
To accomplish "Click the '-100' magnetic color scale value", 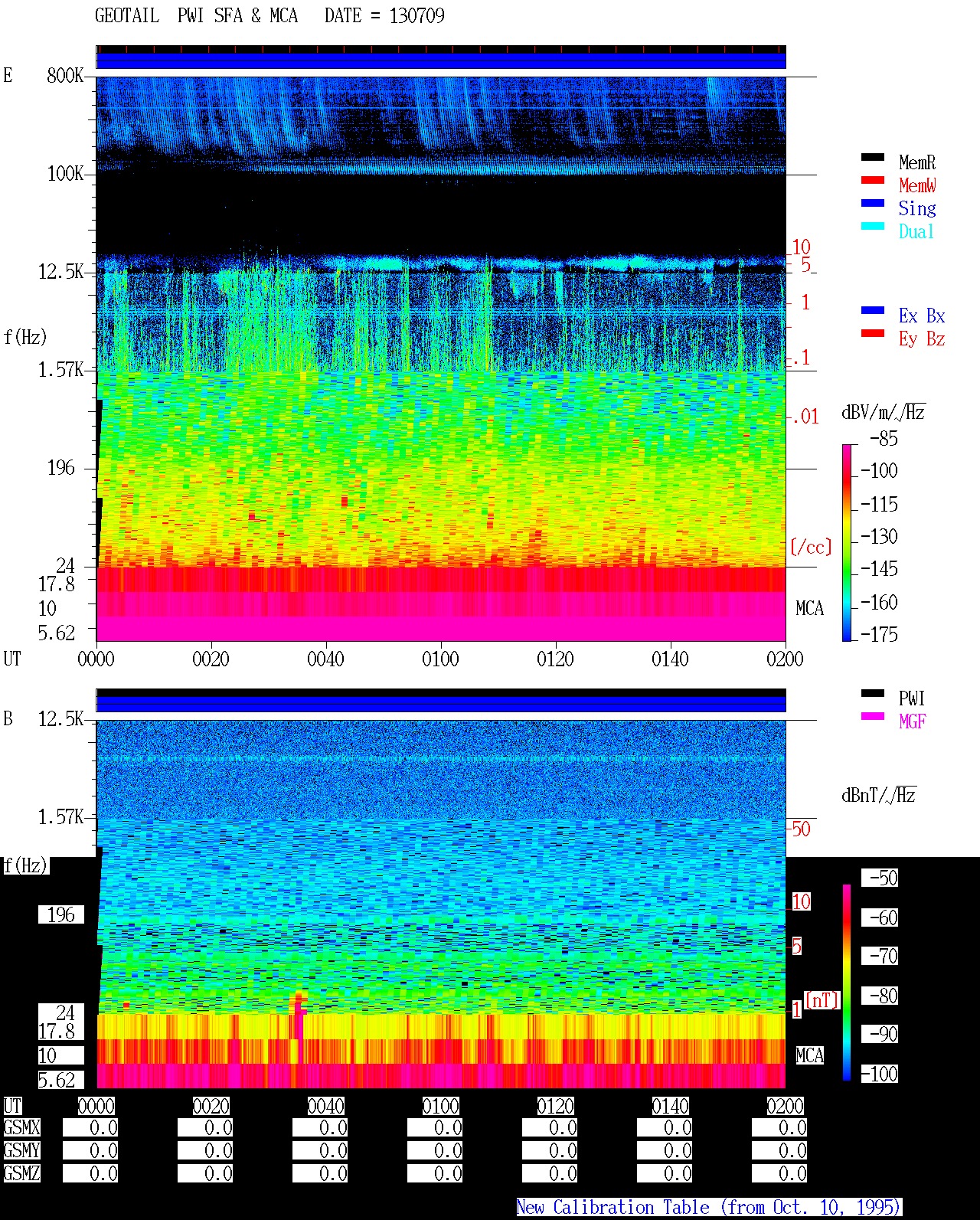I will 880,1074.
